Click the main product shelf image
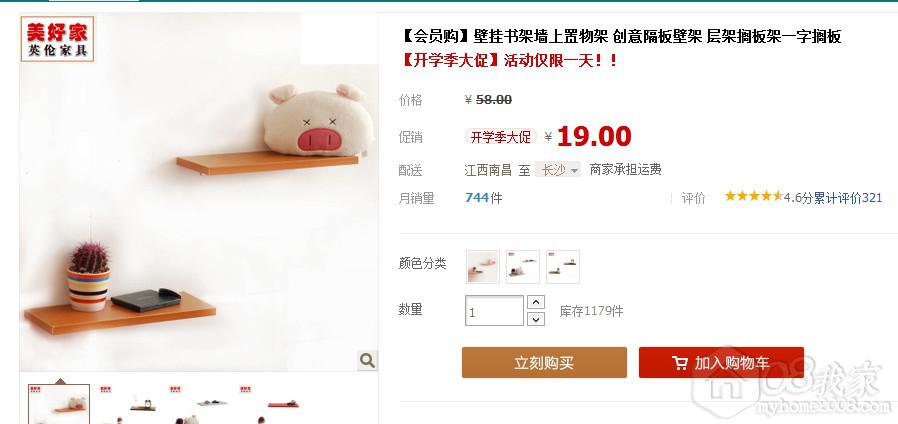Image resolution: width=898 pixels, height=424 pixels. [x=199, y=192]
